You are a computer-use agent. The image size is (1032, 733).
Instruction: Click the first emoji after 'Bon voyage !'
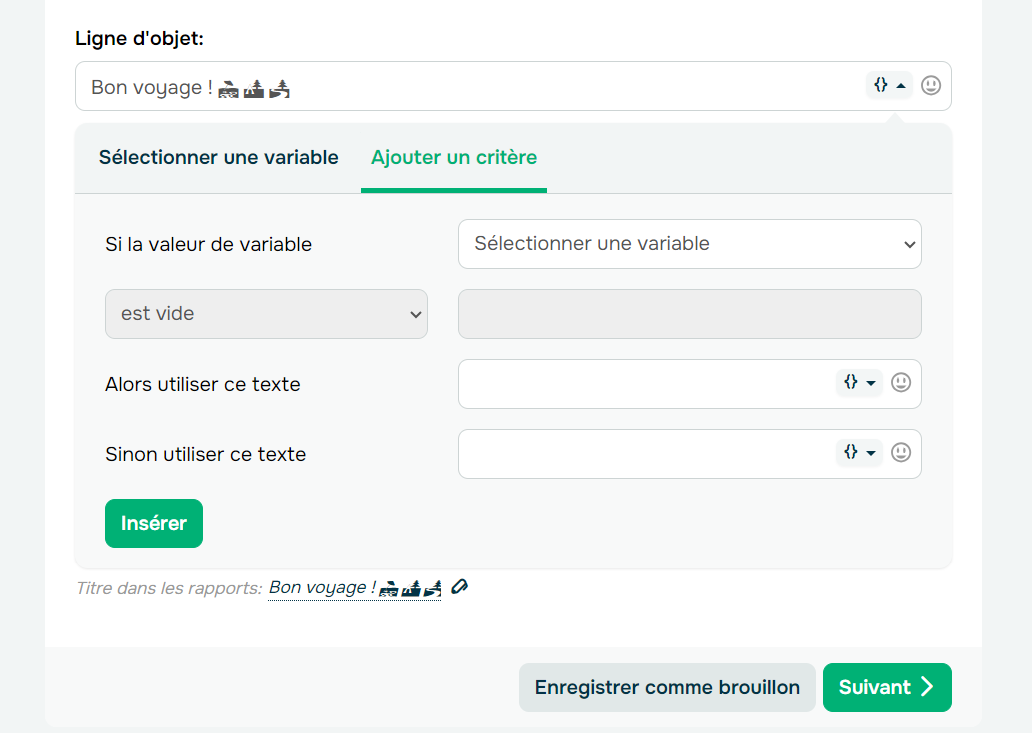coord(227,88)
